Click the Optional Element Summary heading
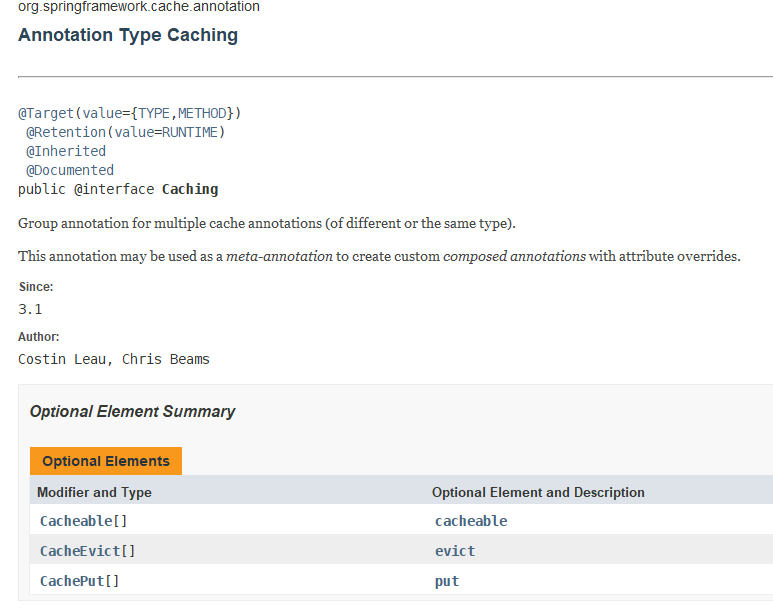Screen dimensions: 773x610 point(132,411)
